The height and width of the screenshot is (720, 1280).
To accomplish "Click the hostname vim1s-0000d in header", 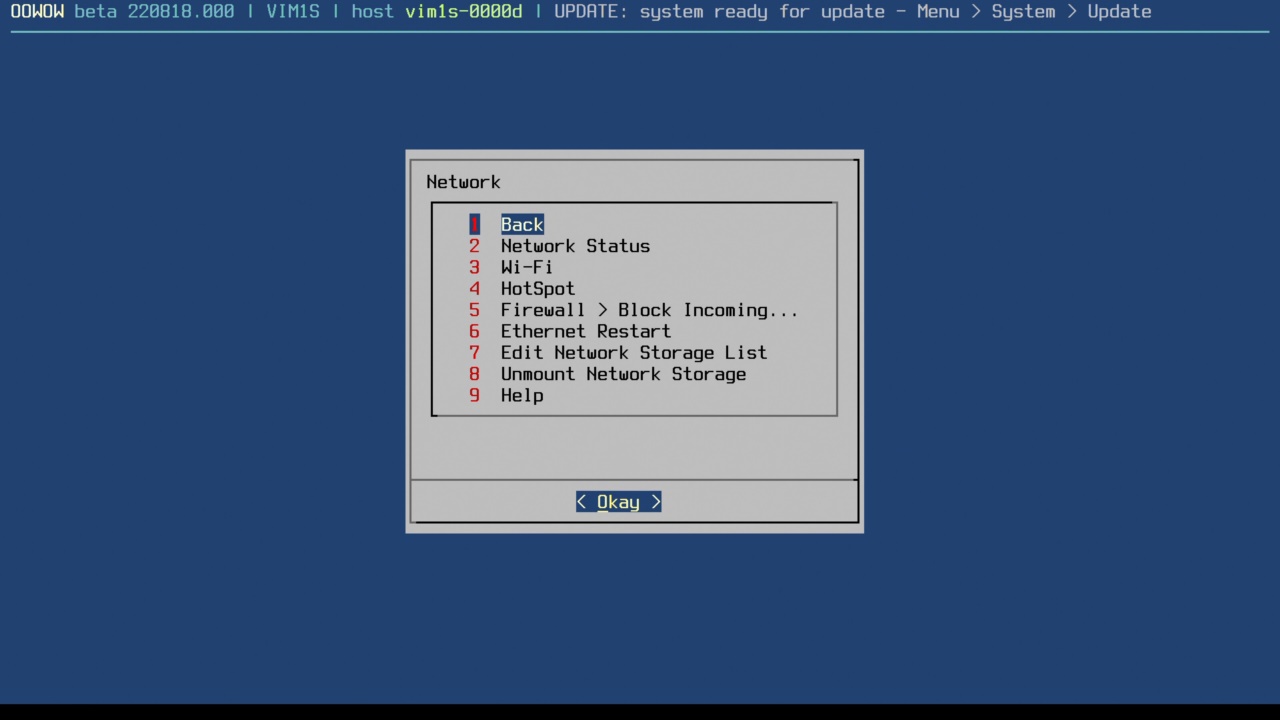I will (463, 12).
